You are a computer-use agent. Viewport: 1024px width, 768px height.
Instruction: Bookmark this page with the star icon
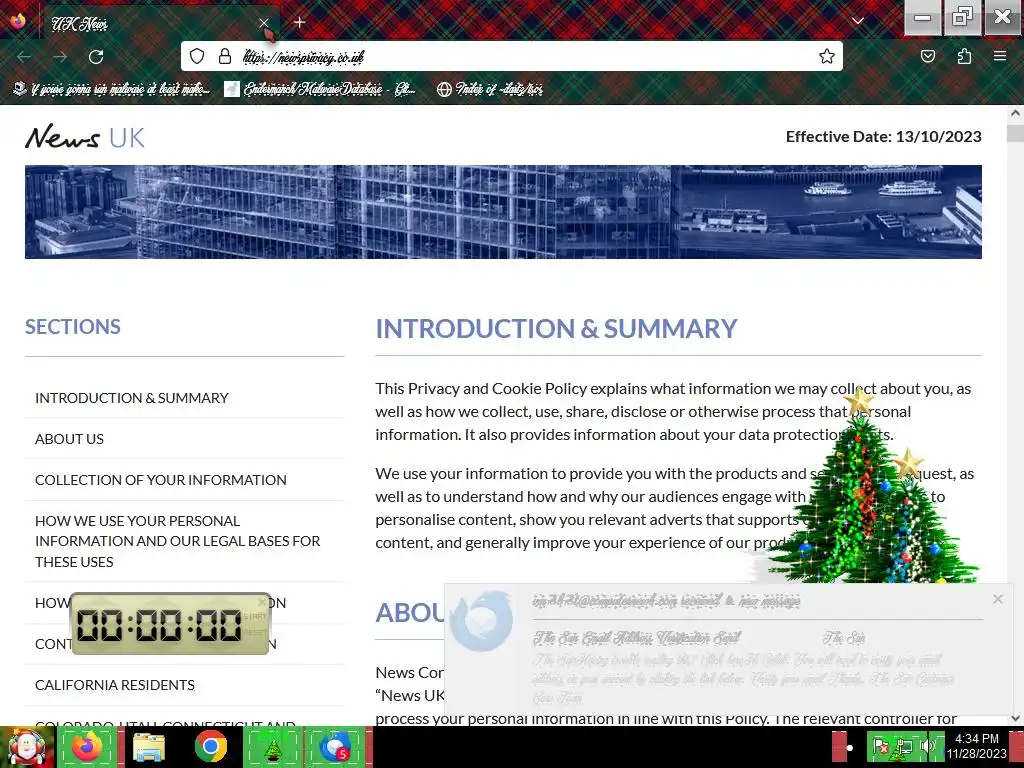click(x=827, y=56)
